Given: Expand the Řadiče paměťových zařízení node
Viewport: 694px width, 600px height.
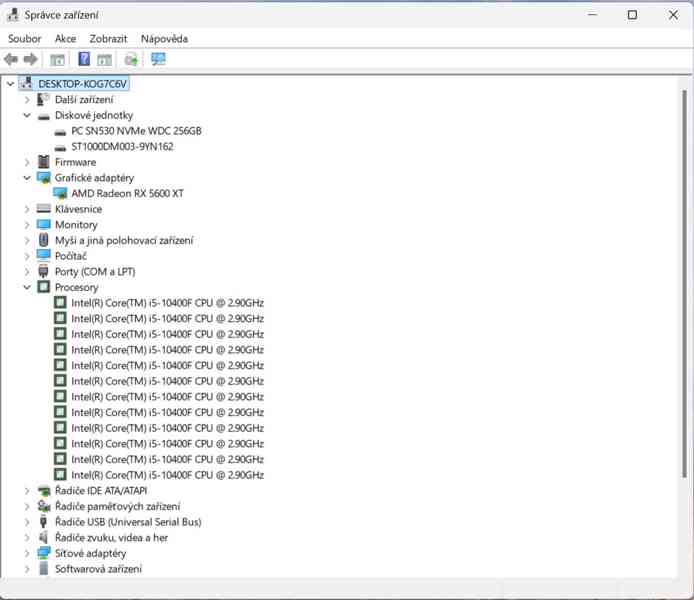Looking at the screenshot, I should tap(27, 506).
